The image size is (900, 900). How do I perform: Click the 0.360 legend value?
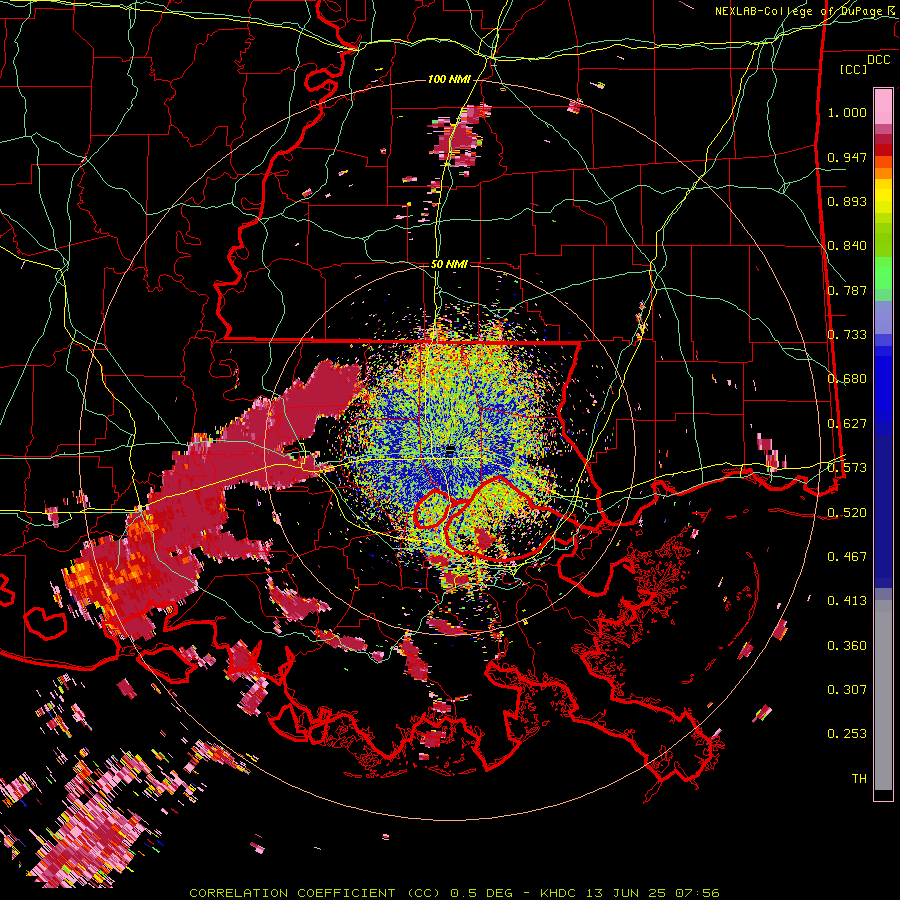[x=847, y=646]
